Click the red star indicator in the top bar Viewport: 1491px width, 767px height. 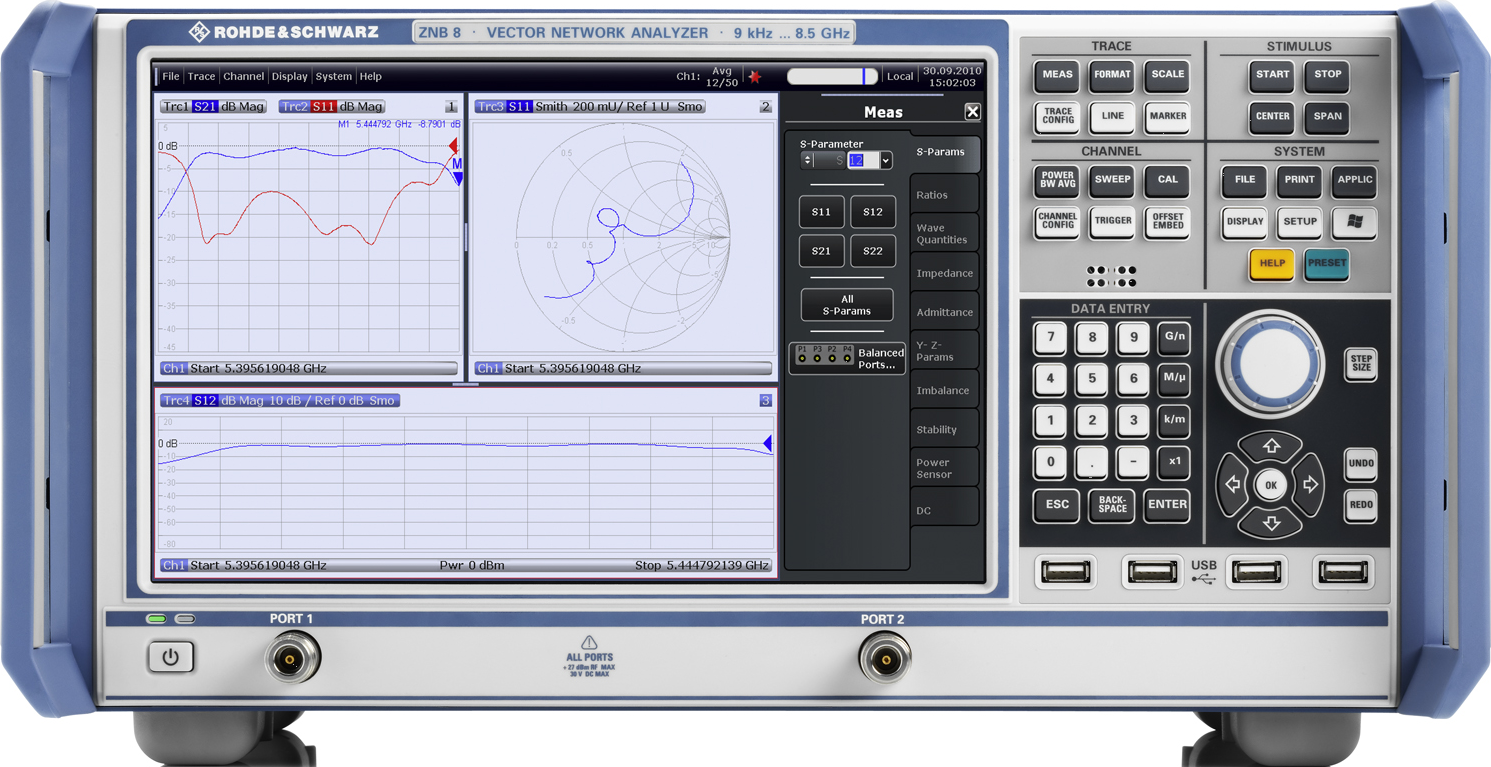[755, 76]
